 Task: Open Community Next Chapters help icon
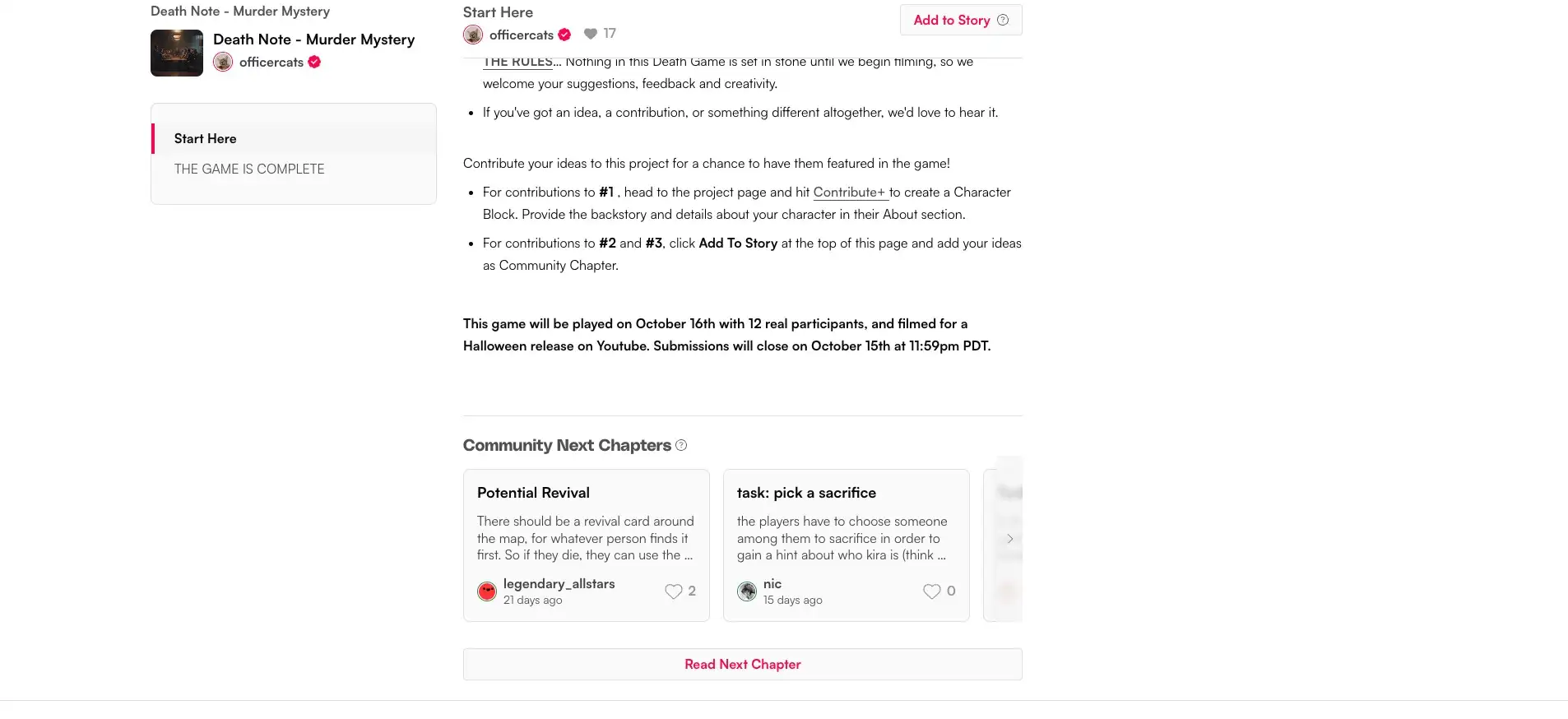pyautogui.click(x=681, y=446)
